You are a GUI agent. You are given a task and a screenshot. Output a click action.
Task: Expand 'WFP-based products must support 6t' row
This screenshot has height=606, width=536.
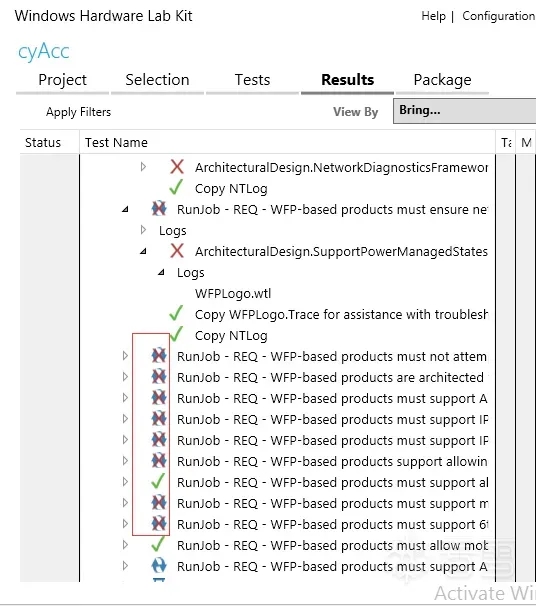coord(125,524)
